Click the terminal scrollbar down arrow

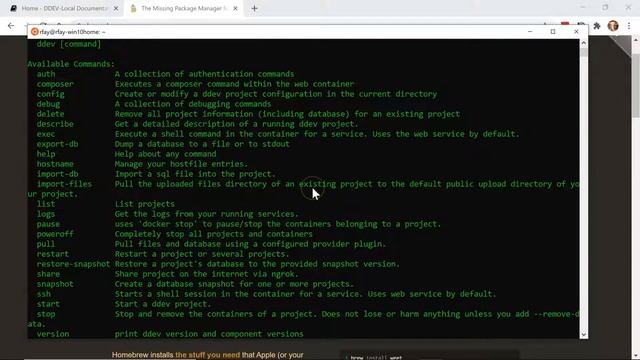[584, 334]
